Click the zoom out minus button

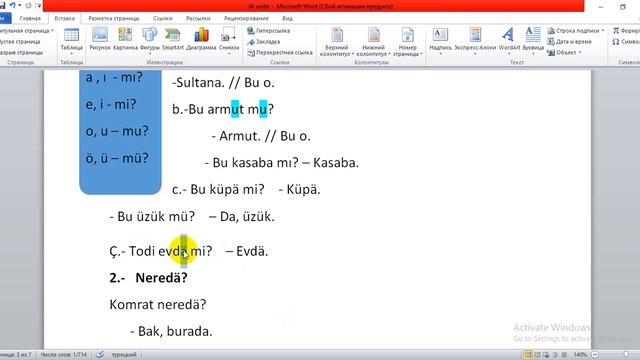(595, 355)
